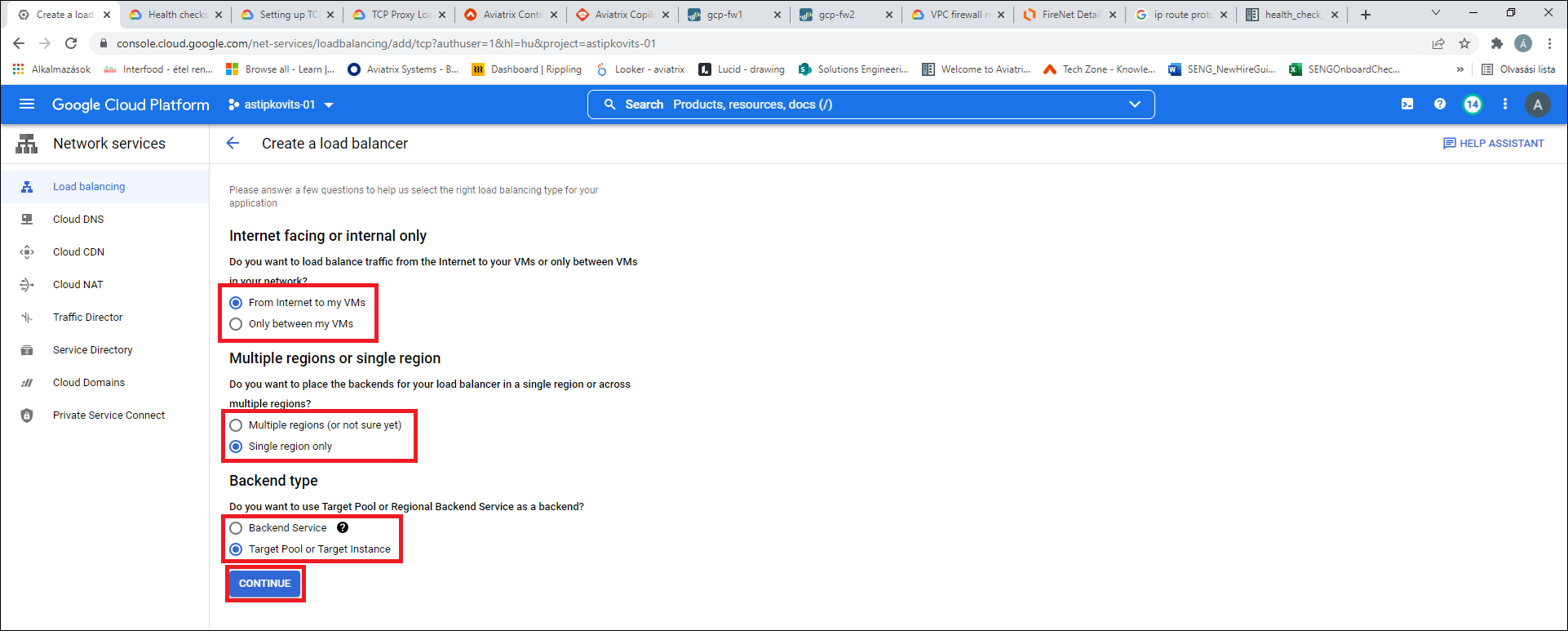Open the three-dot settings menu in Cloud header
Viewport: 1568px width, 631px height.
point(1505,104)
